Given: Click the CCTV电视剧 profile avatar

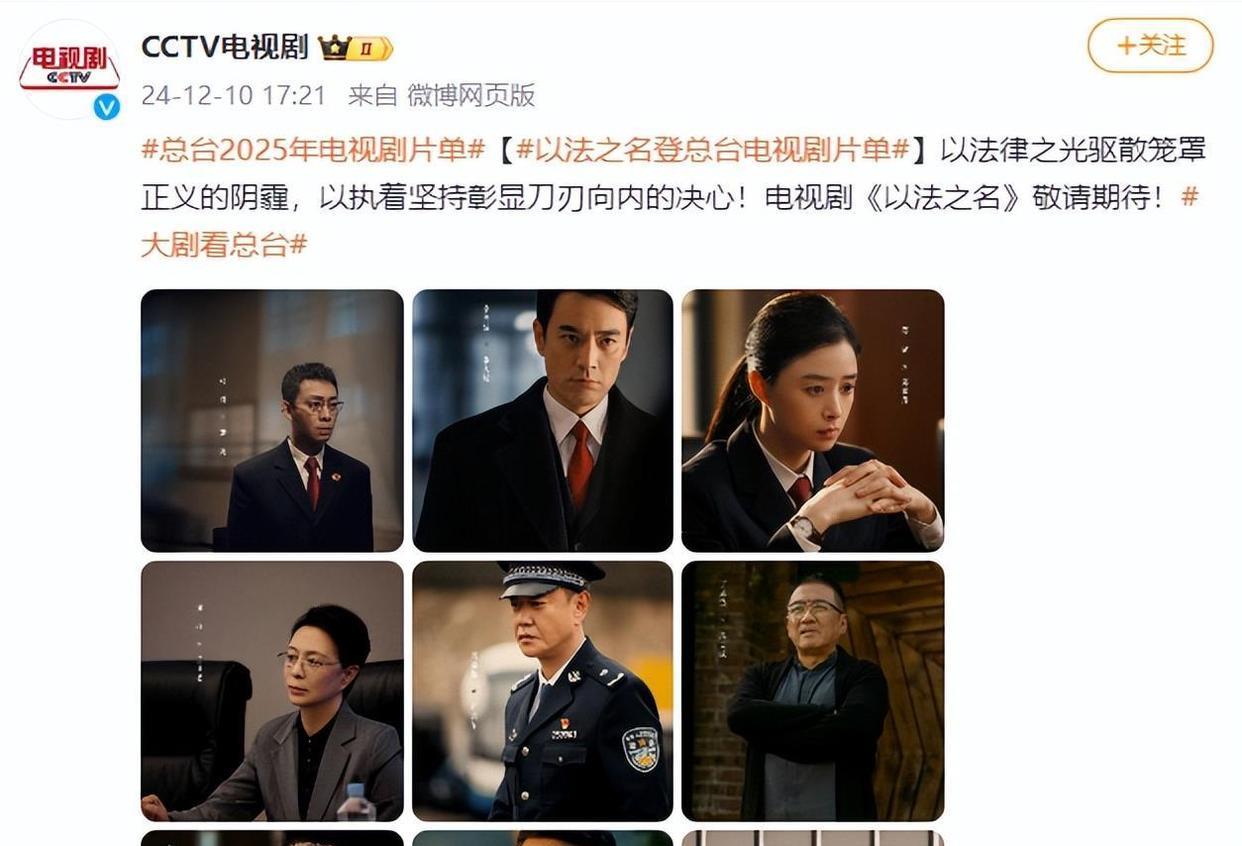Looking at the screenshot, I should point(70,69).
